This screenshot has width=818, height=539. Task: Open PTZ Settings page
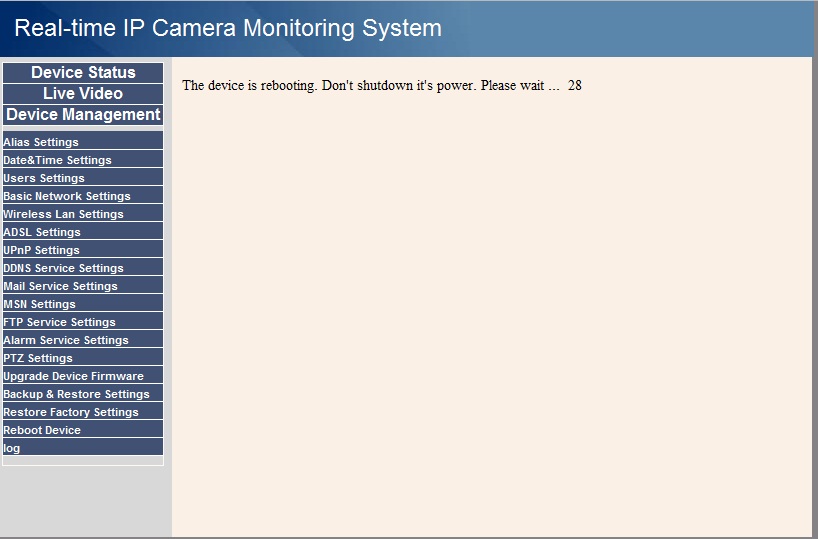[83, 357]
